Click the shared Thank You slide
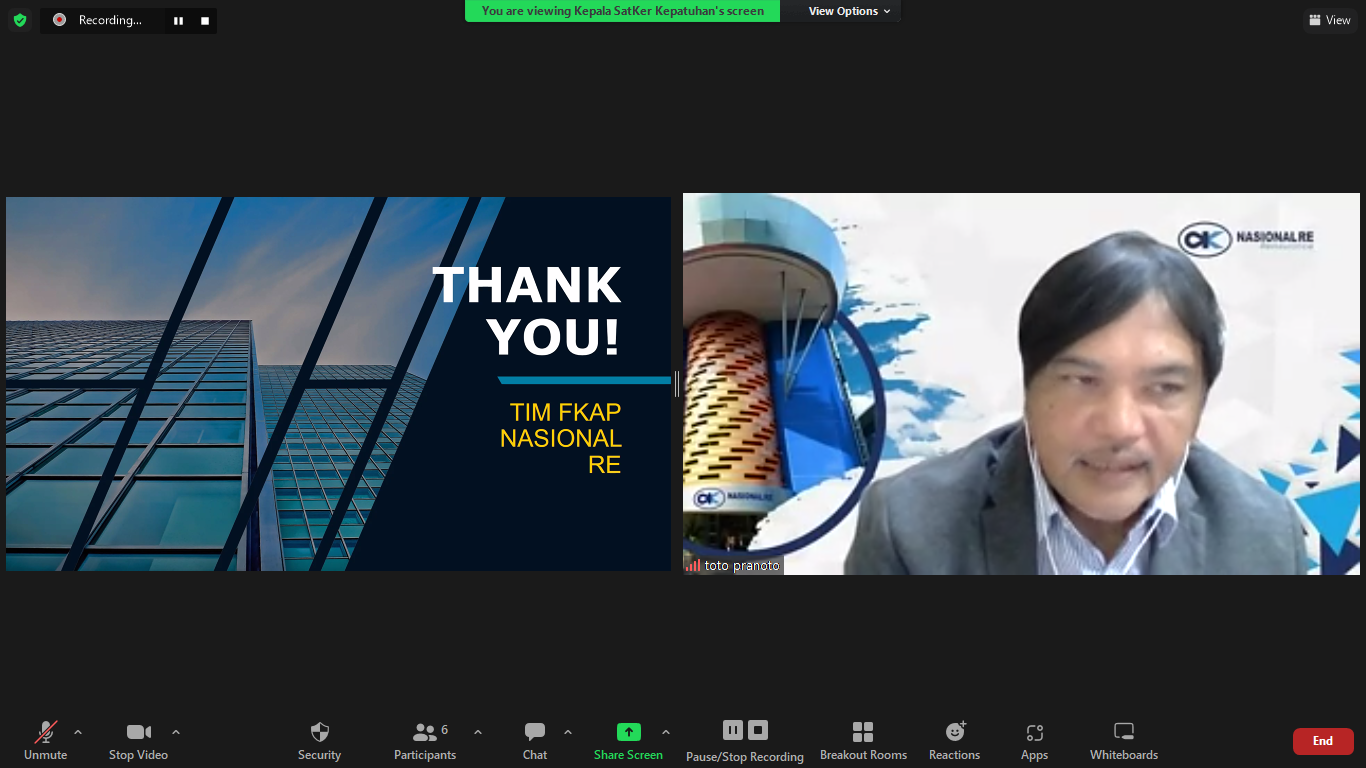 click(x=338, y=384)
